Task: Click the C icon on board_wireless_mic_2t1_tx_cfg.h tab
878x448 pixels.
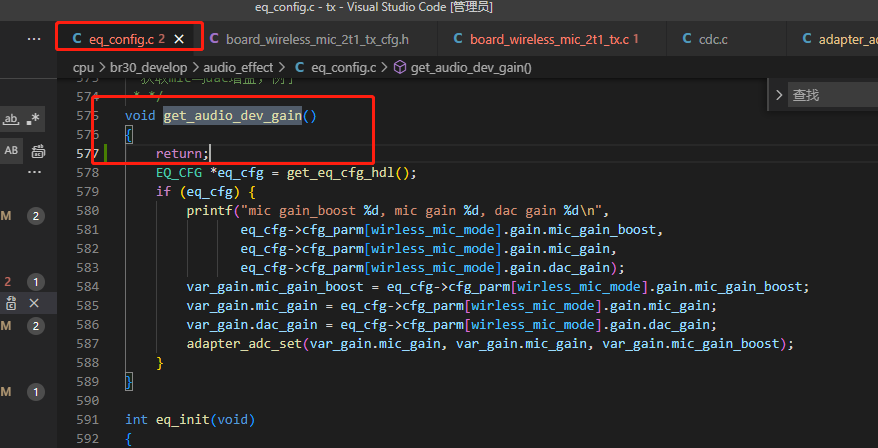Action: point(214,39)
